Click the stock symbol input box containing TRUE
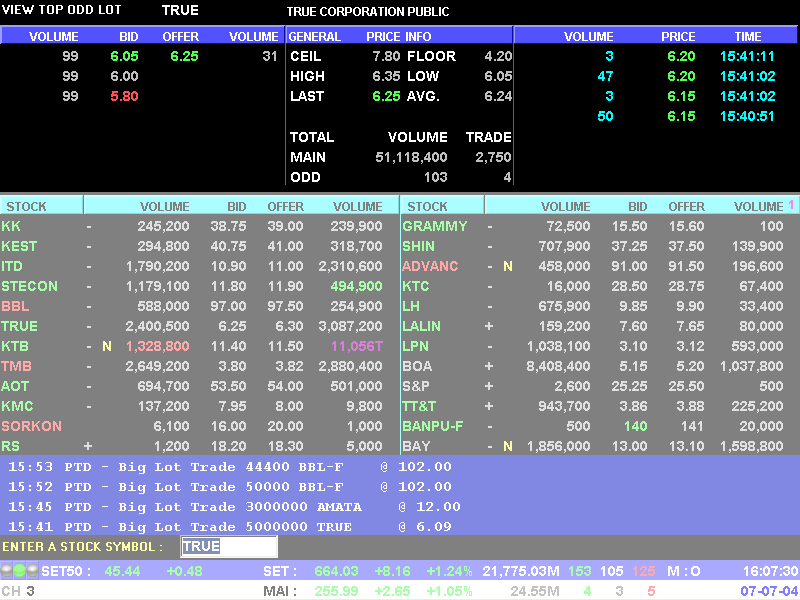800x600 pixels. click(x=229, y=546)
